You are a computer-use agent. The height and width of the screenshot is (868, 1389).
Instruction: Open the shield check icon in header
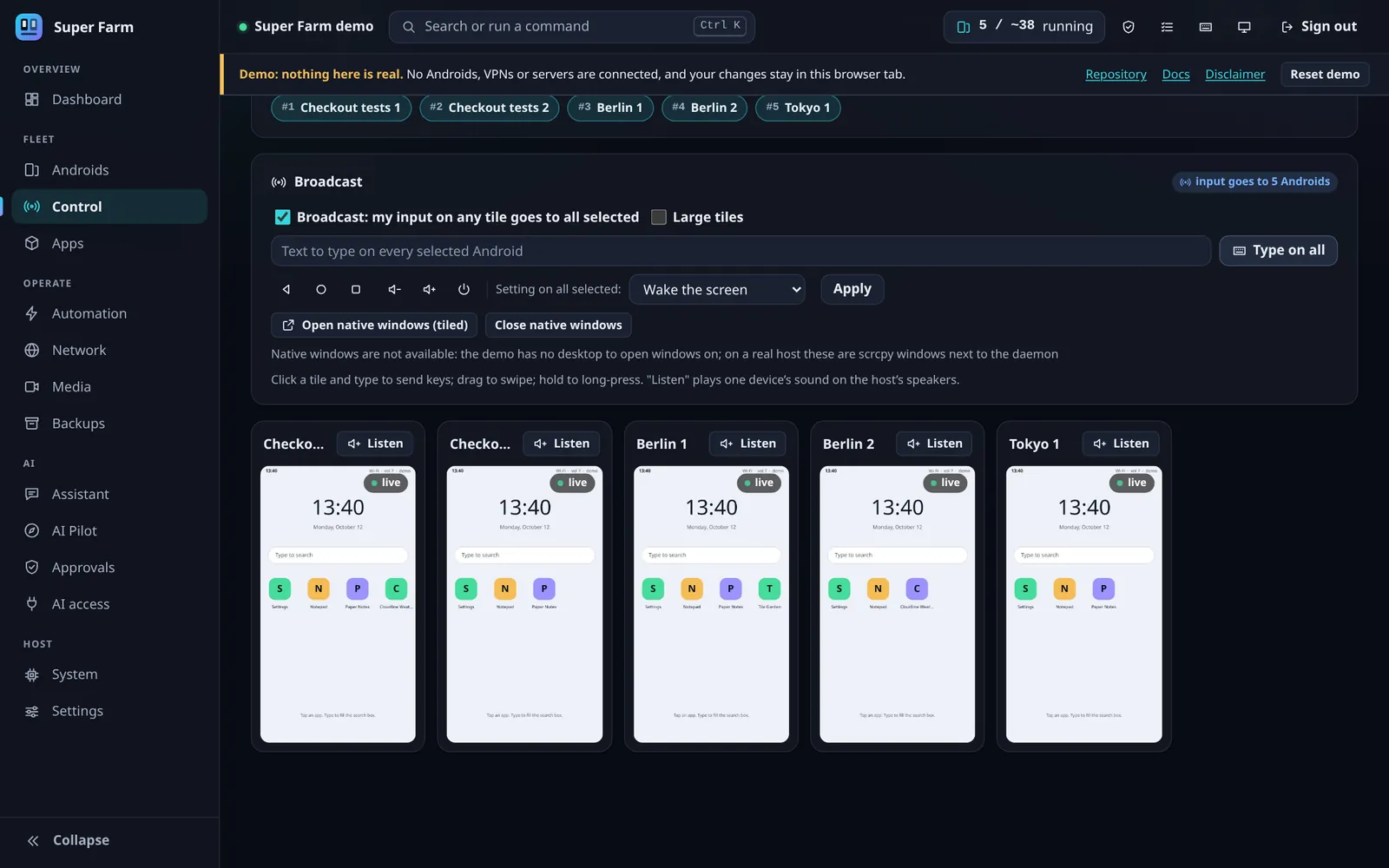coord(1129,27)
